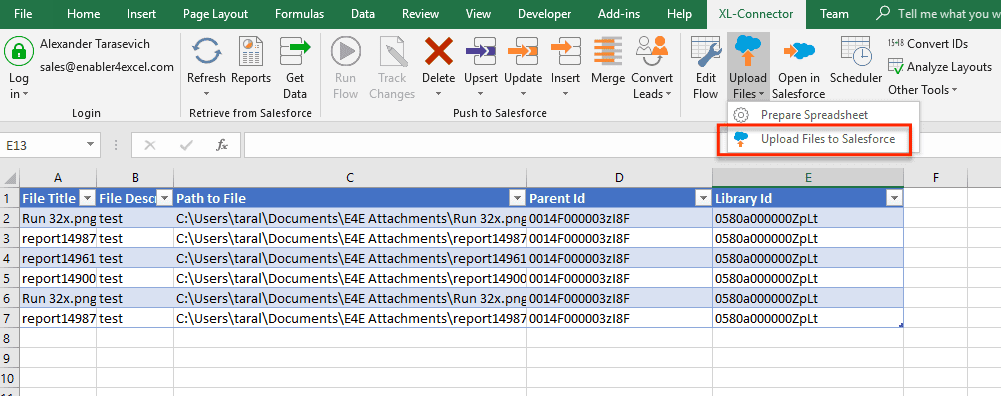Switch to the Insert ribbon tab

pos(142,13)
